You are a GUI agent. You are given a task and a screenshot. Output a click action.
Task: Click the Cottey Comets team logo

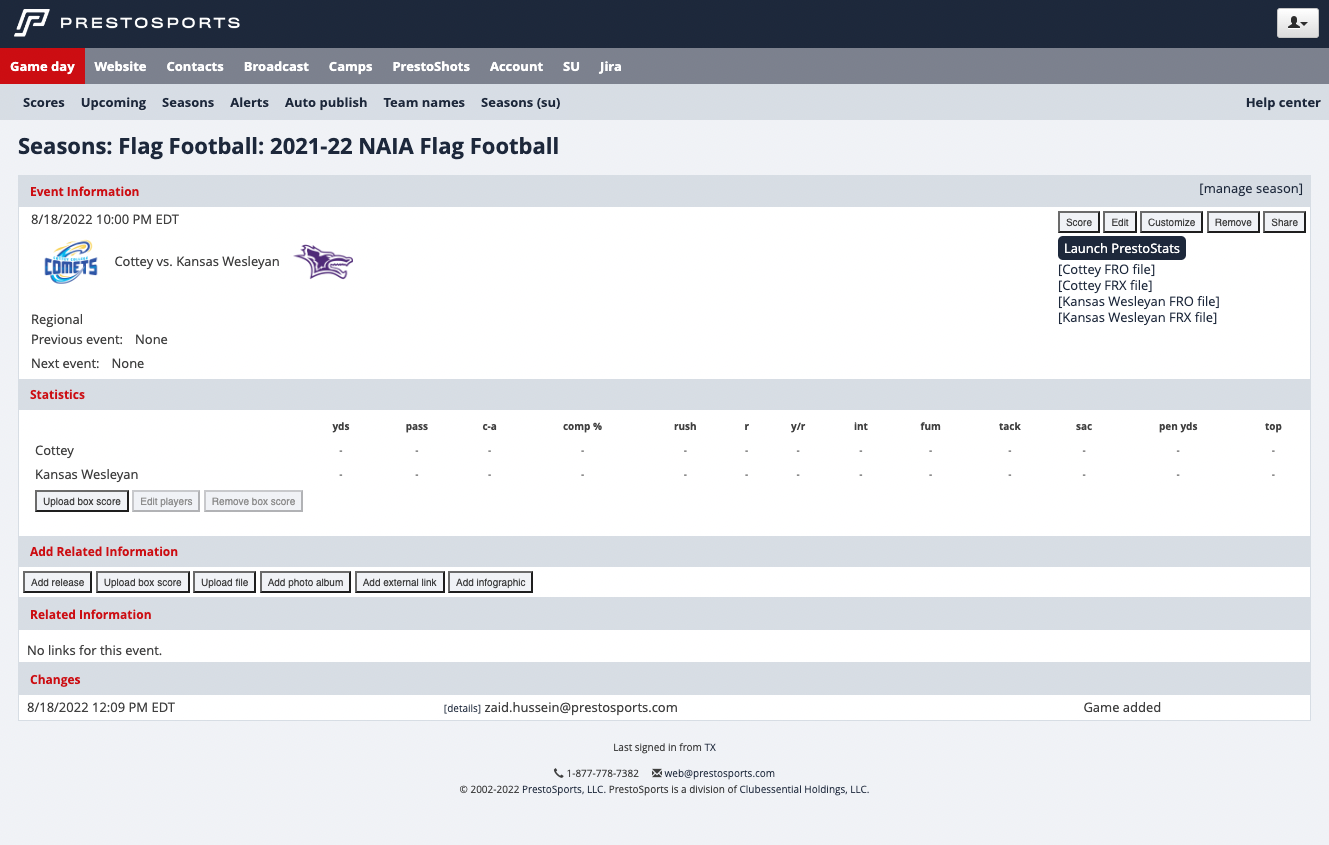[x=71, y=262]
